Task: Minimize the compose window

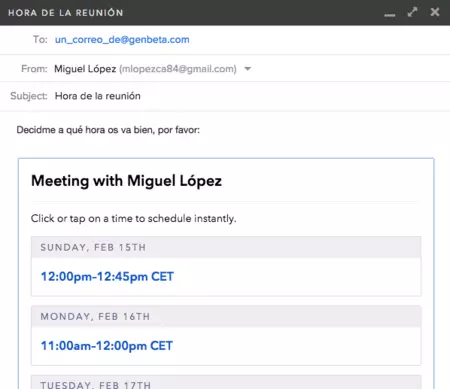Action: [389, 14]
